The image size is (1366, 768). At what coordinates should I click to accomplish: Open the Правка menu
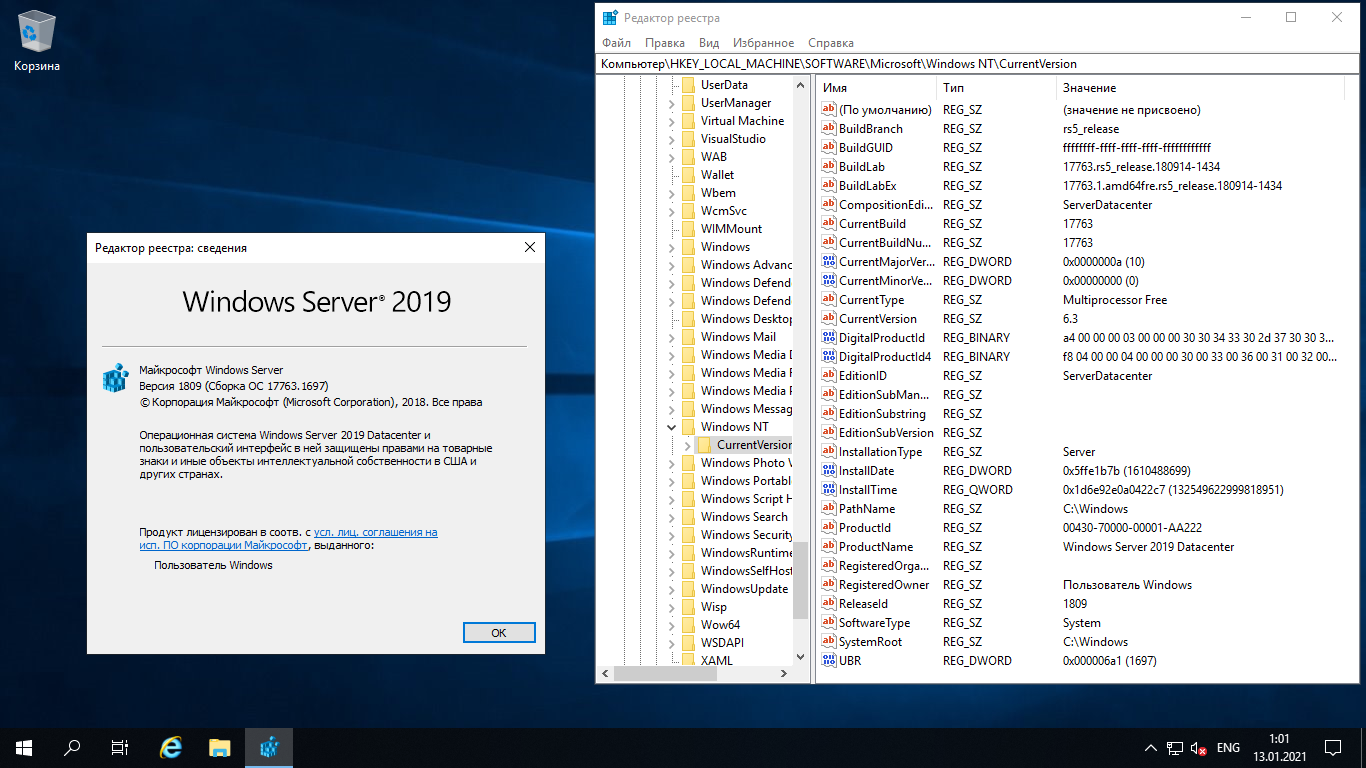tap(665, 43)
